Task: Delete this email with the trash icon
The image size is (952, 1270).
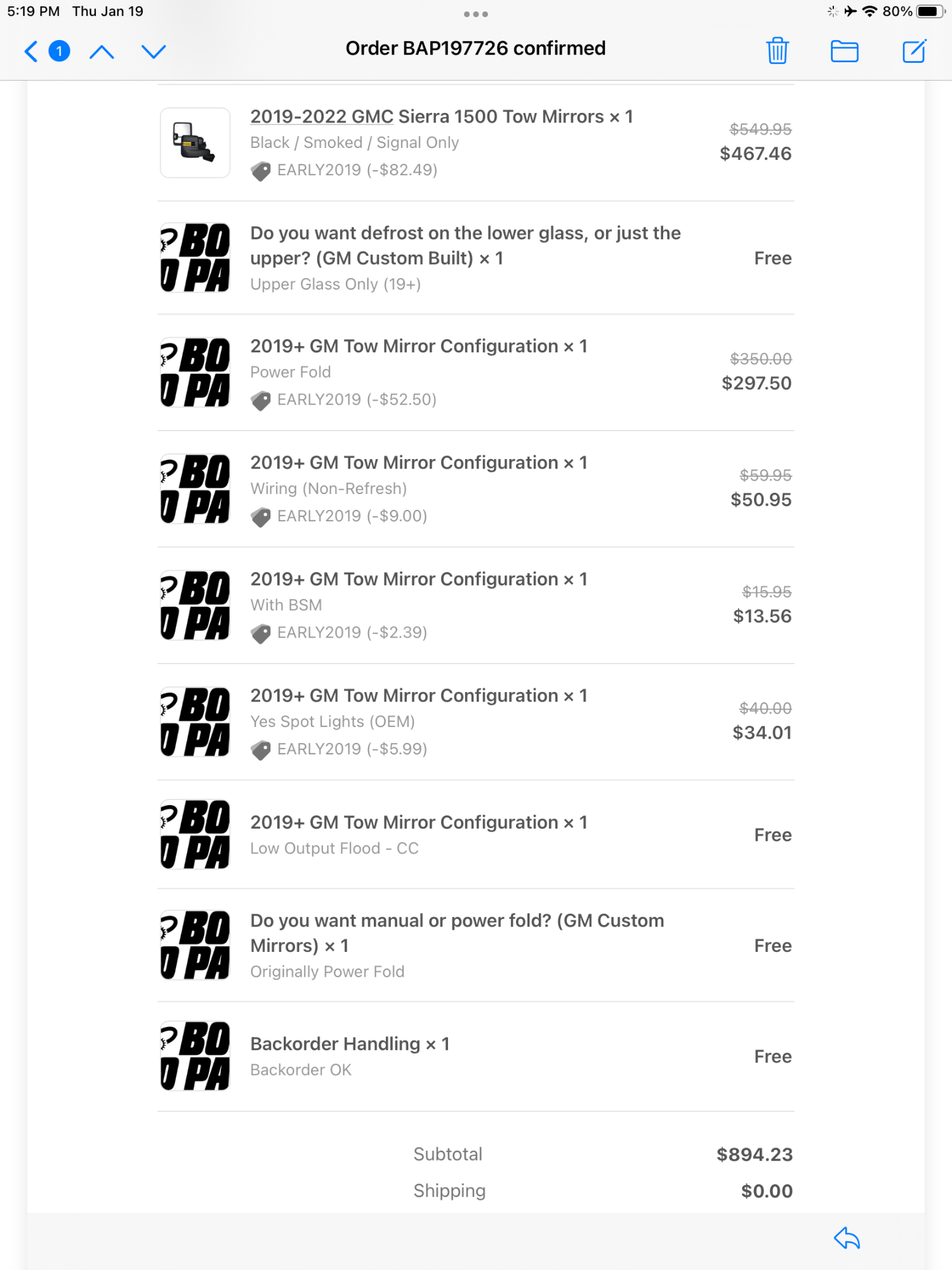Action: pos(777,51)
